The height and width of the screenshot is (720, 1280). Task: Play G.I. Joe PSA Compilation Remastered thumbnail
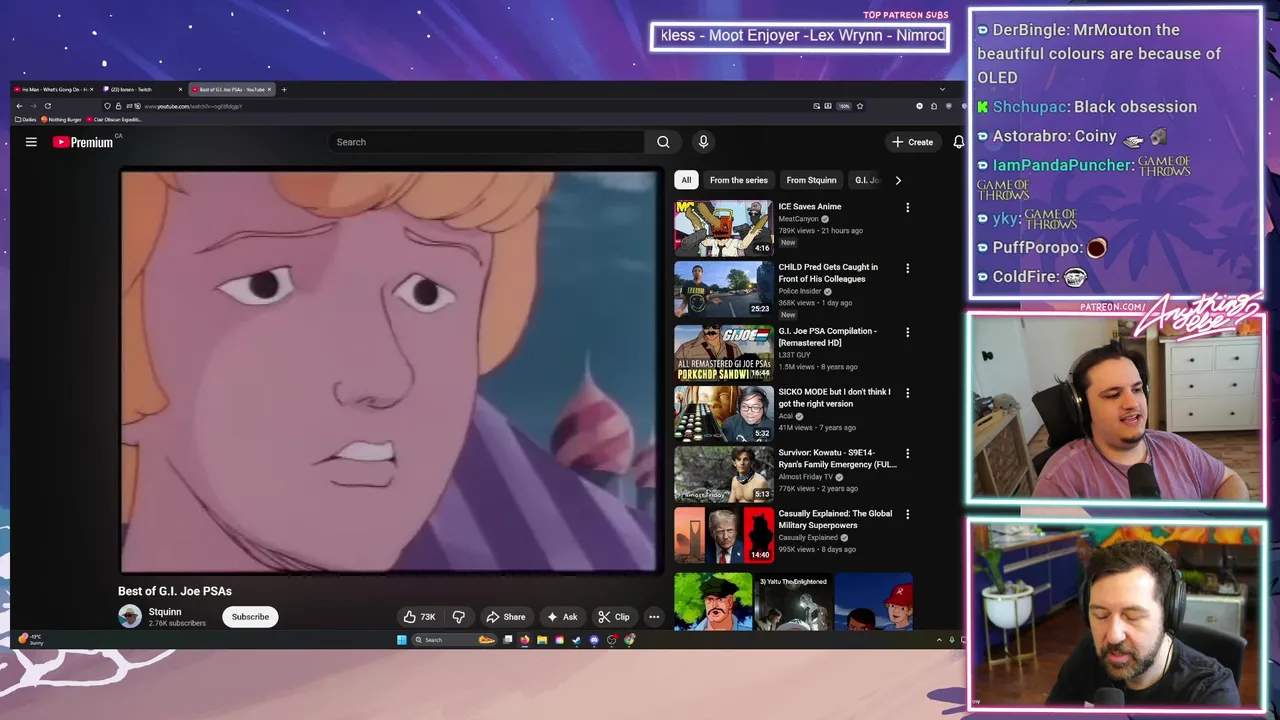tap(723, 352)
